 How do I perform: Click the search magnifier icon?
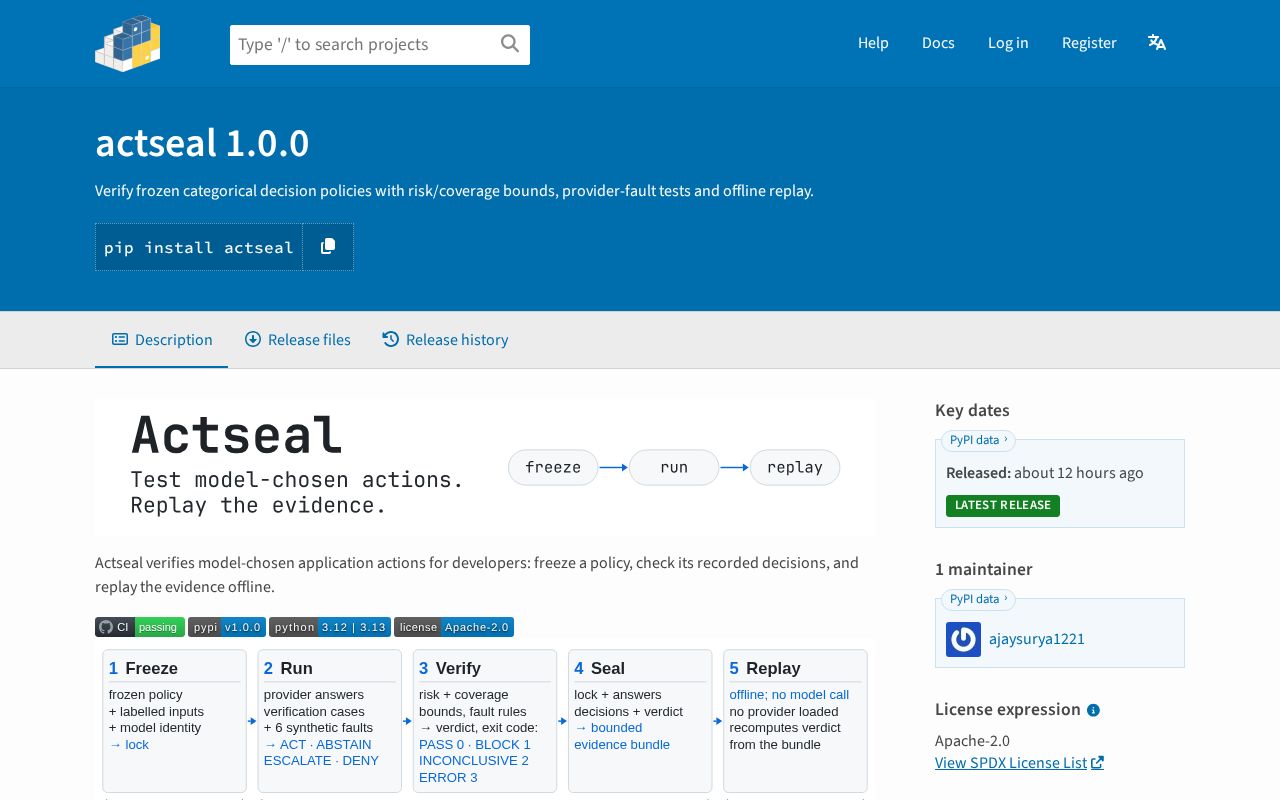coord(510,43)
